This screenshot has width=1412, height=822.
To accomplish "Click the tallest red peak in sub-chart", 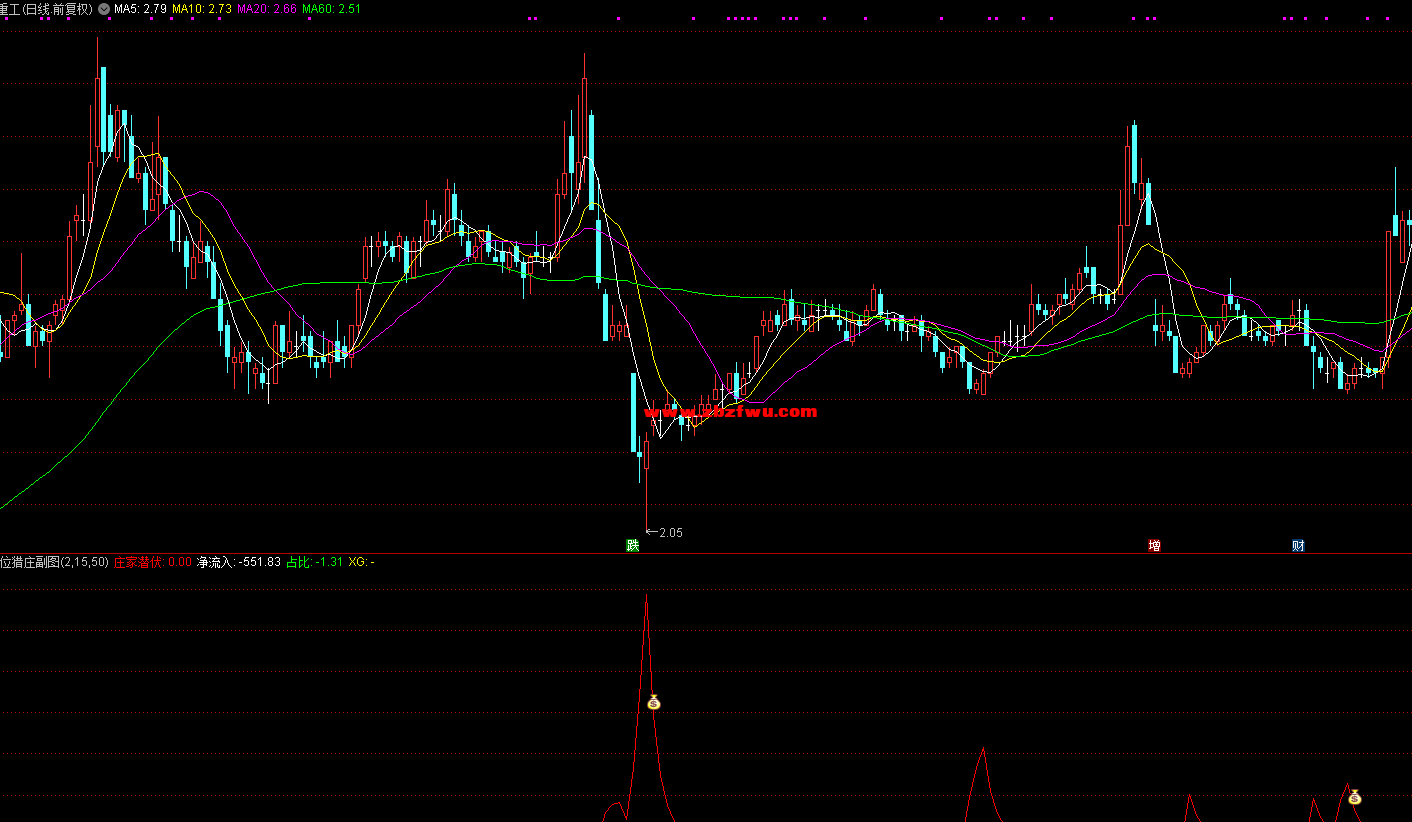I will (646, 597).
